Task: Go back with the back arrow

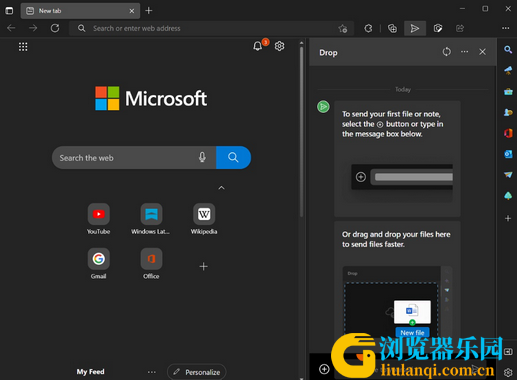Action: (x=11, y=28)
